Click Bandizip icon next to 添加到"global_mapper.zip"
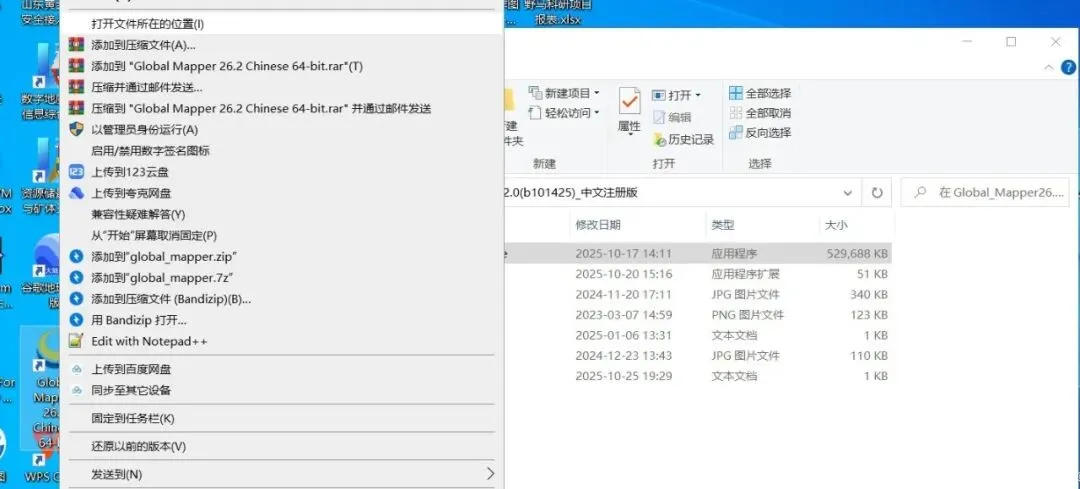This screenshot has height=489, width=1080. (76, 256)
